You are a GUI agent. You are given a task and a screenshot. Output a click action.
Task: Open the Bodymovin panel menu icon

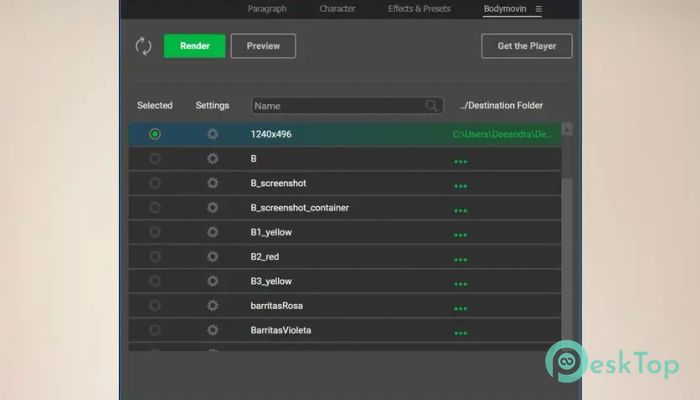(539, 9)
